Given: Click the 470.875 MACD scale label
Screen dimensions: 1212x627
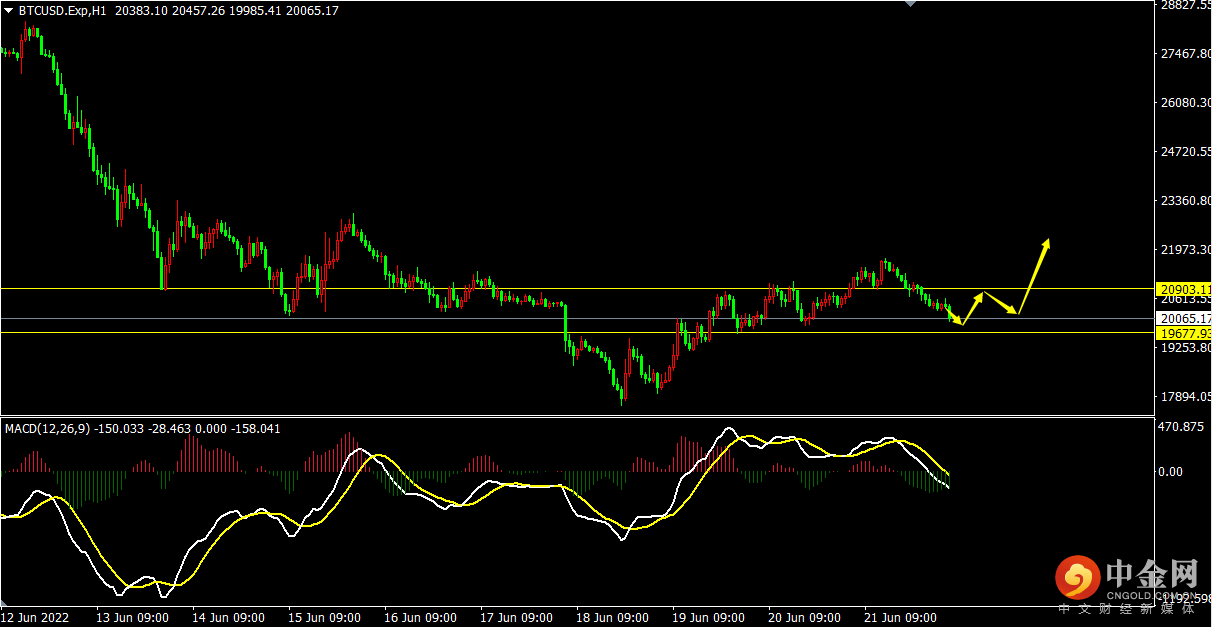Looking at the screenshot, I should [x=1182, y=427].
